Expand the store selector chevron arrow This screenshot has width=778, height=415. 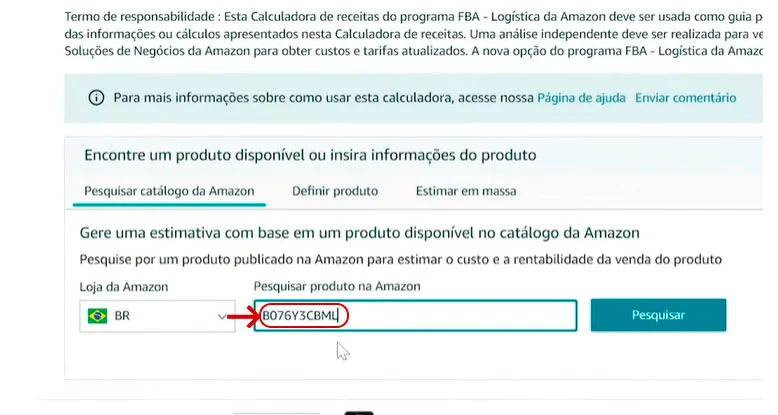[x=222, y=317]
